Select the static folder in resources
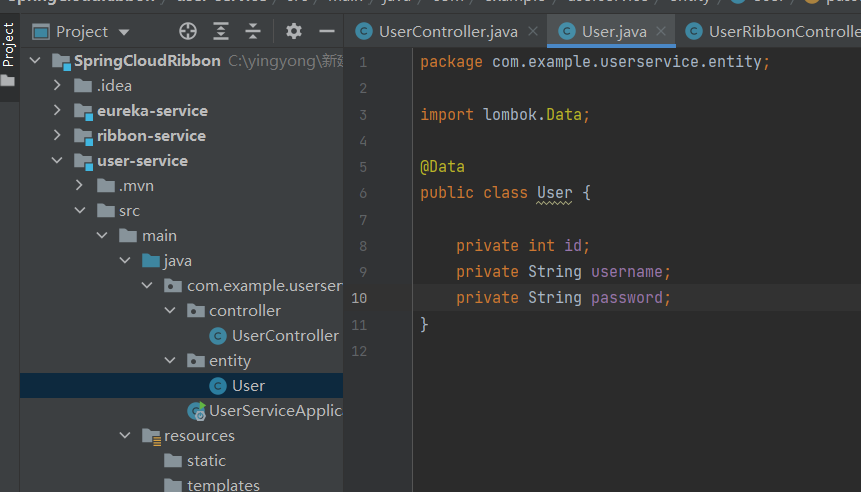This screenshot has height=492, width=861. [206, 461]
